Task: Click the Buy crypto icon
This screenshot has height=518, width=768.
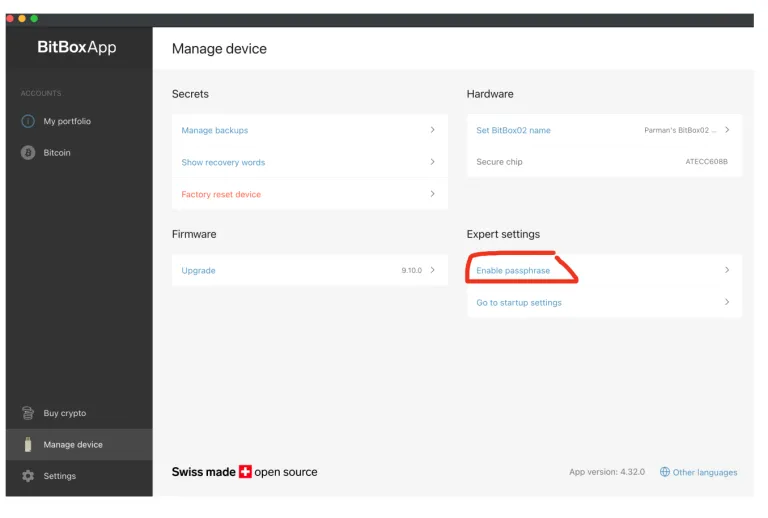Action: [x=28, y=413]
